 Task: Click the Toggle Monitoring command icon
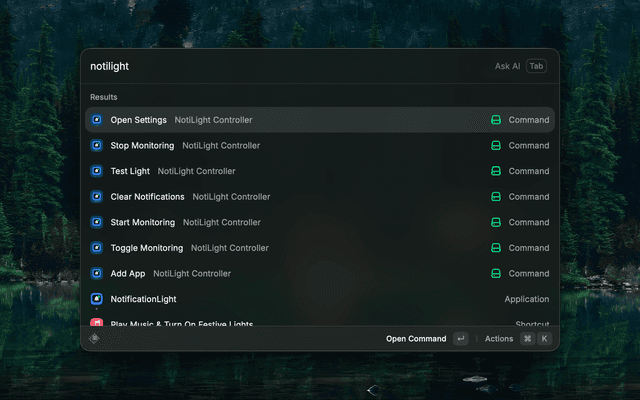tap(97, 248)
